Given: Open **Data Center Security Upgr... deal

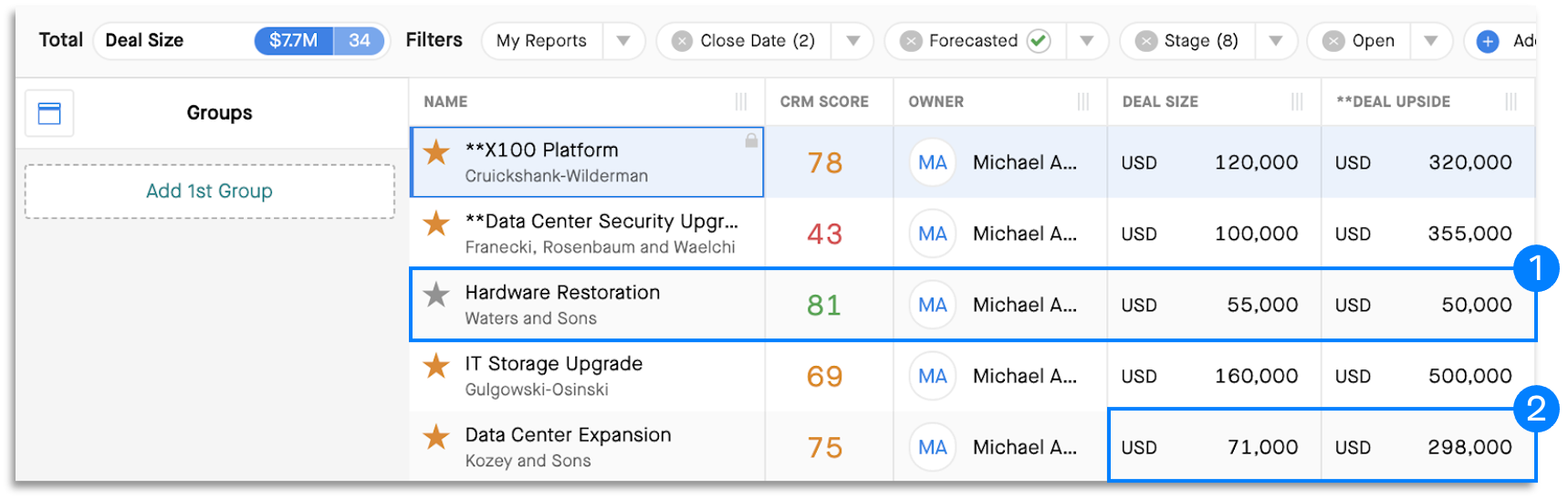Looking at the screenshot, I should coord(601,222).
